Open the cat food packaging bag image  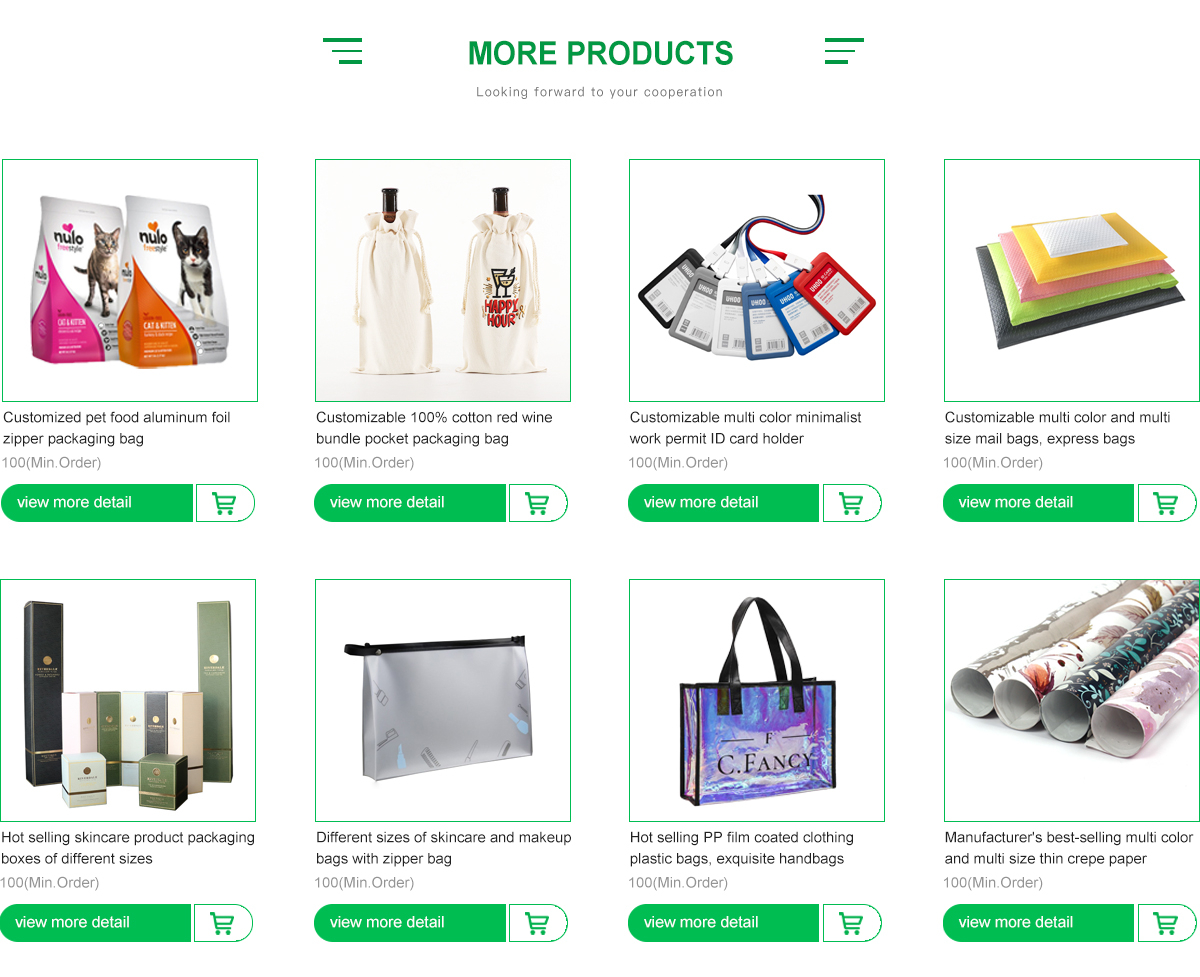point(130,281)
